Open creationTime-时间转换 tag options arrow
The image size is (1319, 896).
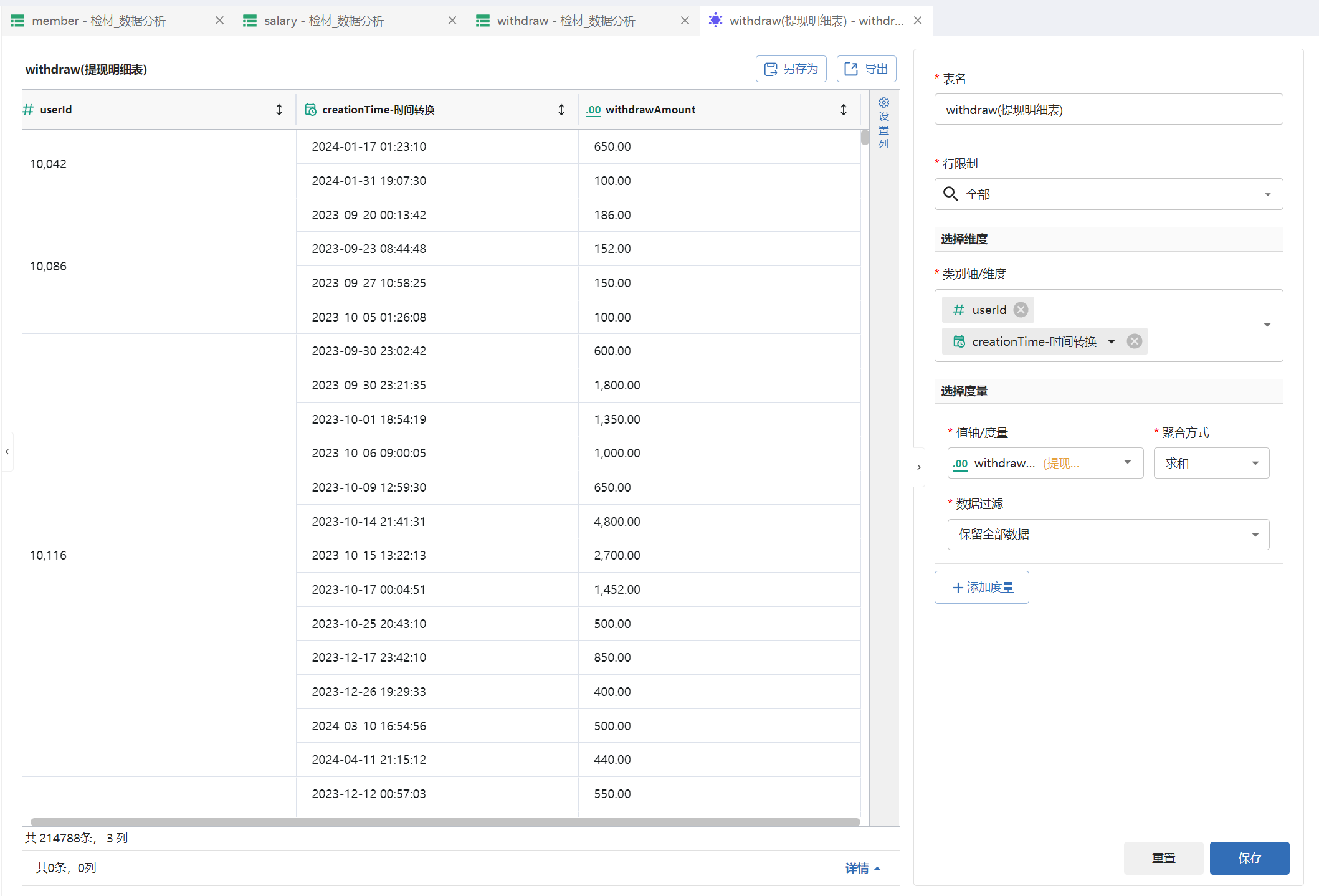pos(1112,341)
